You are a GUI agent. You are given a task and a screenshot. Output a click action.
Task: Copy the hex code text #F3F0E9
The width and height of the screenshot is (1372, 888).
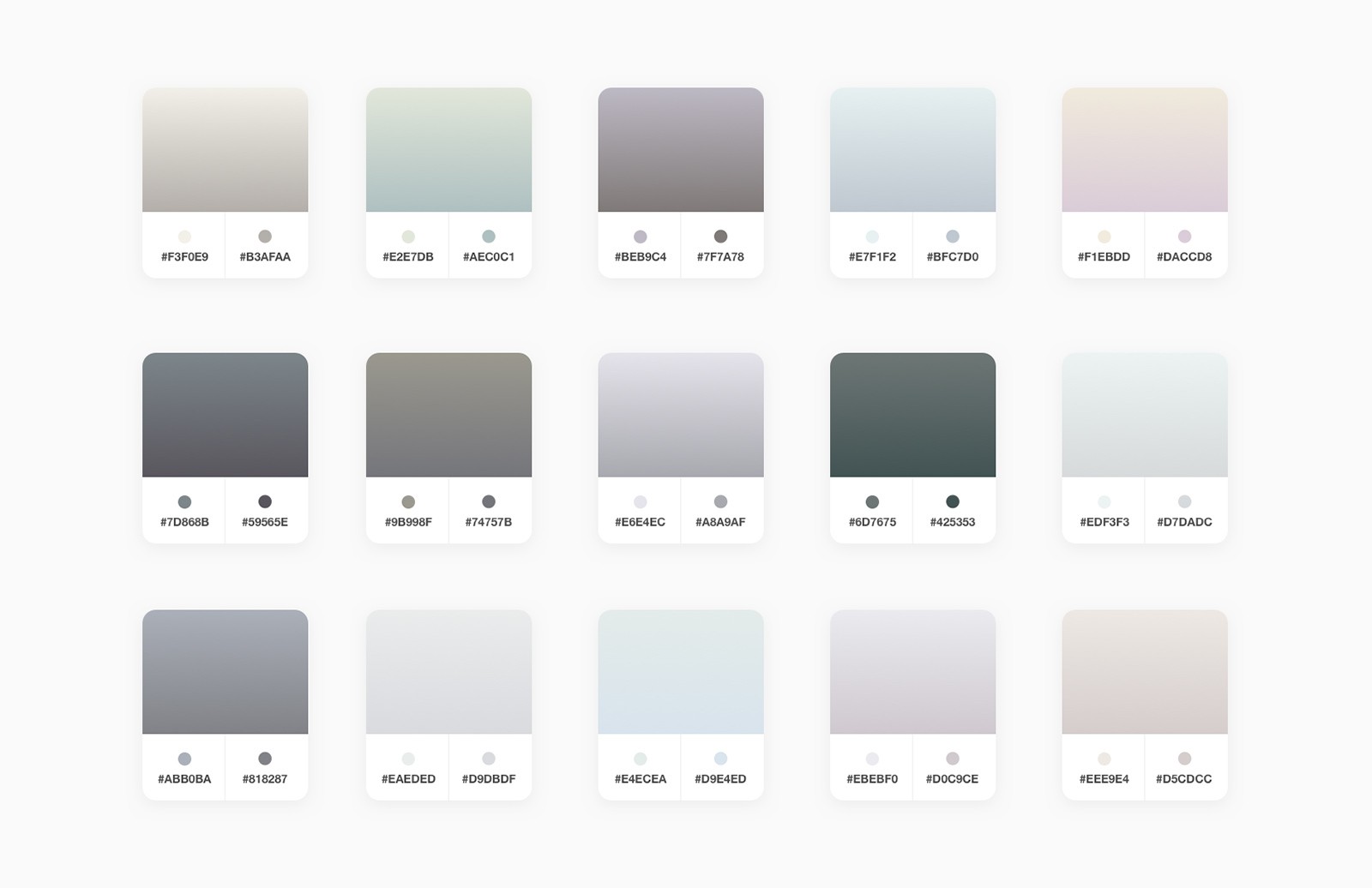pos(184,257)
